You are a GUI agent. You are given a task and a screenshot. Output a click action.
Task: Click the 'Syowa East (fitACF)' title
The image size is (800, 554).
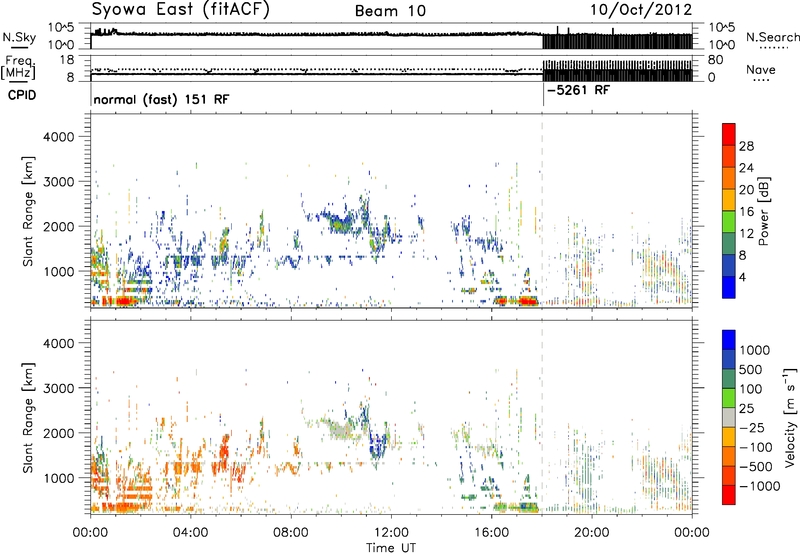coord(180,9)
